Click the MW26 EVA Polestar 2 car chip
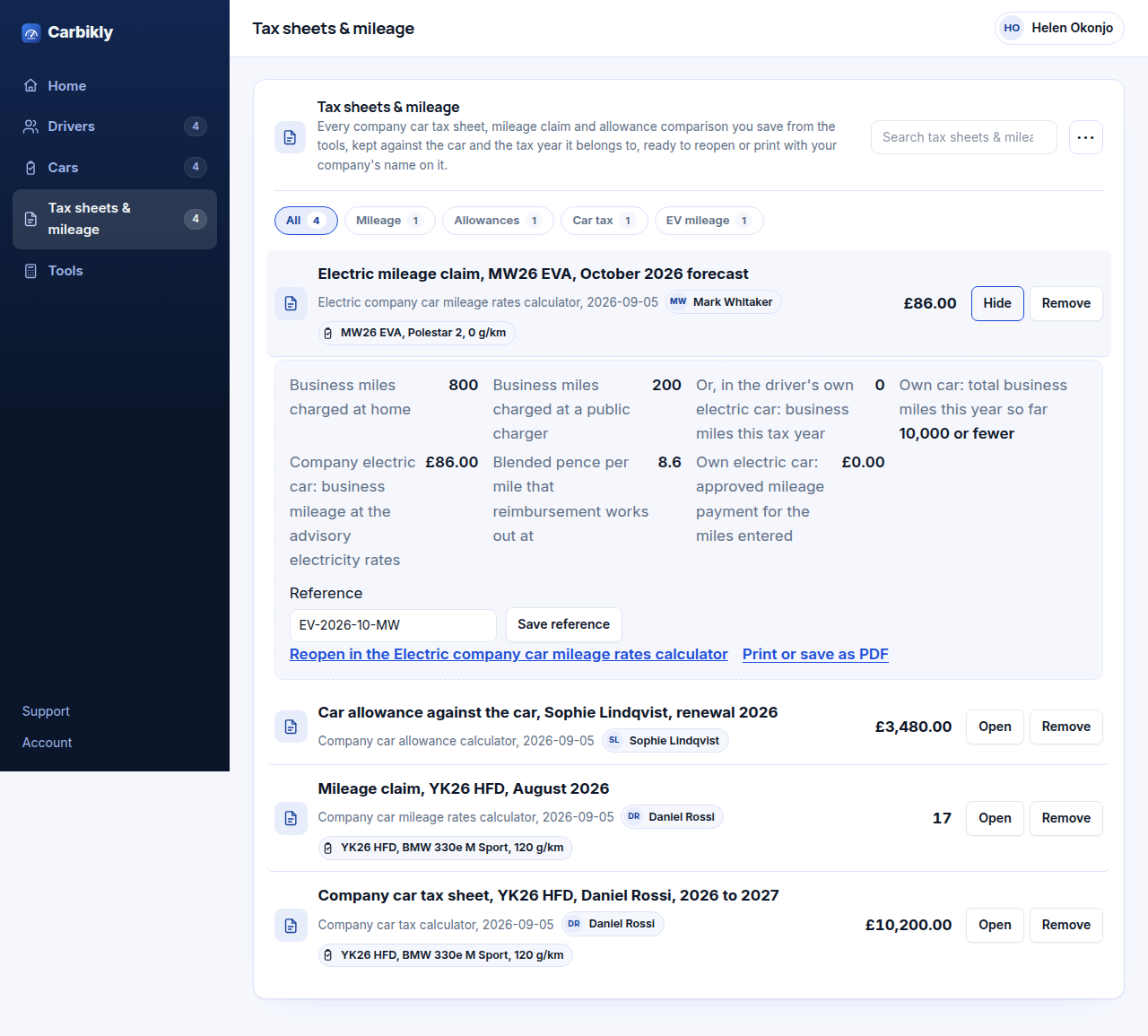The image size is (1148, 1036). pyautogui.click(x=417, y=333)
